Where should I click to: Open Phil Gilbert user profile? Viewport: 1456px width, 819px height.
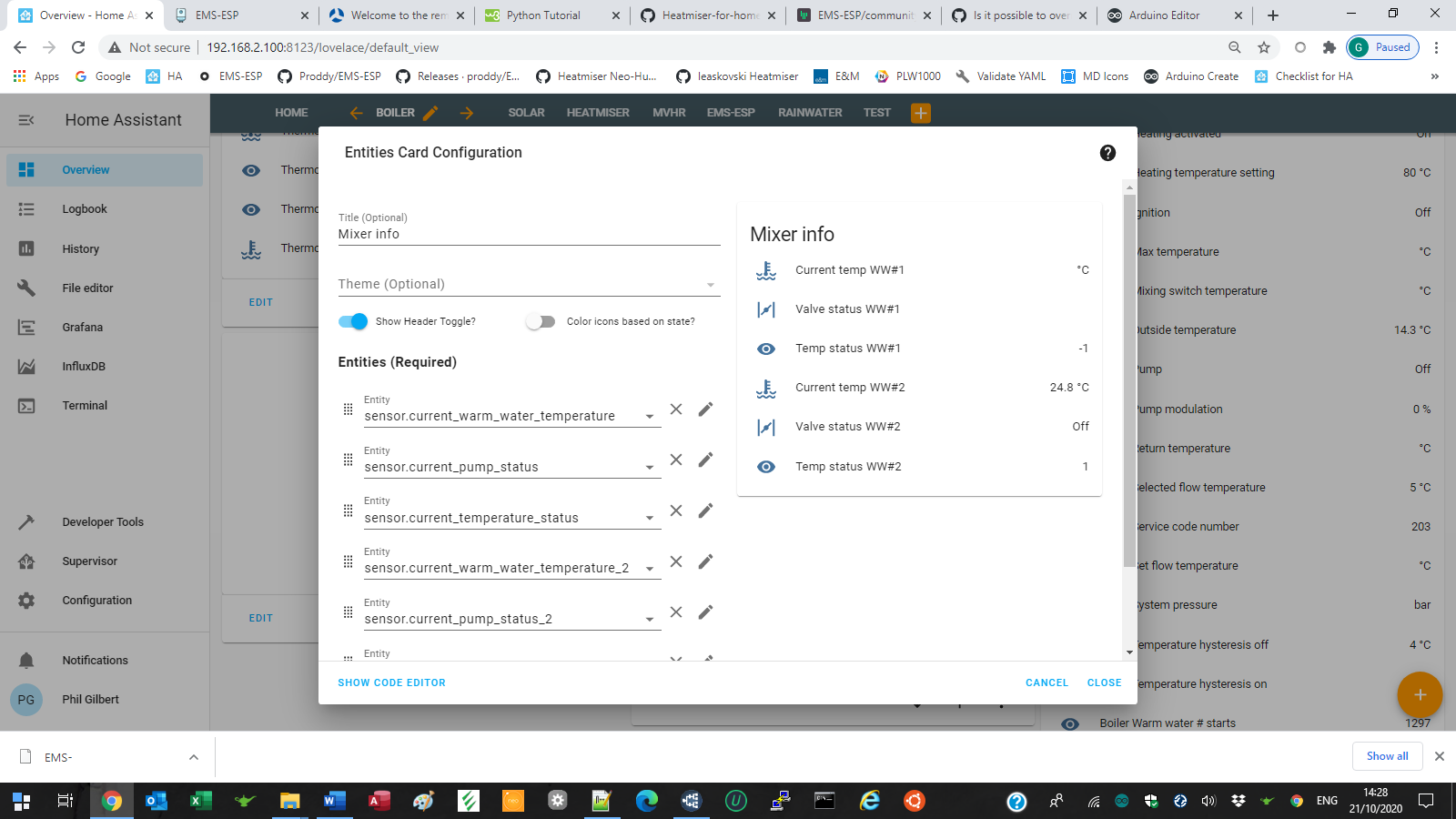(105, 699)
